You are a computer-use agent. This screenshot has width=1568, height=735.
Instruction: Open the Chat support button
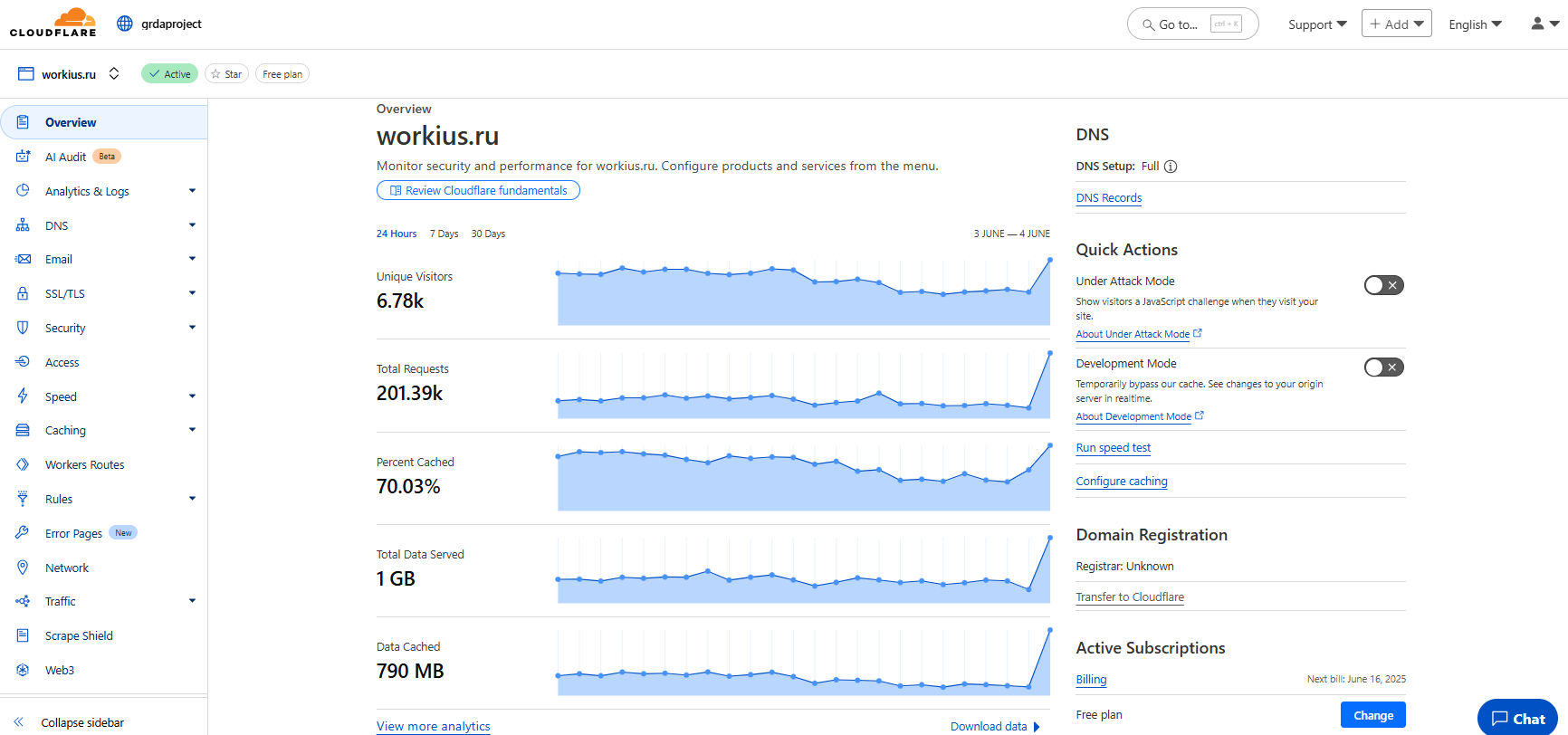pyautogui.click(x=1518, y=718)
